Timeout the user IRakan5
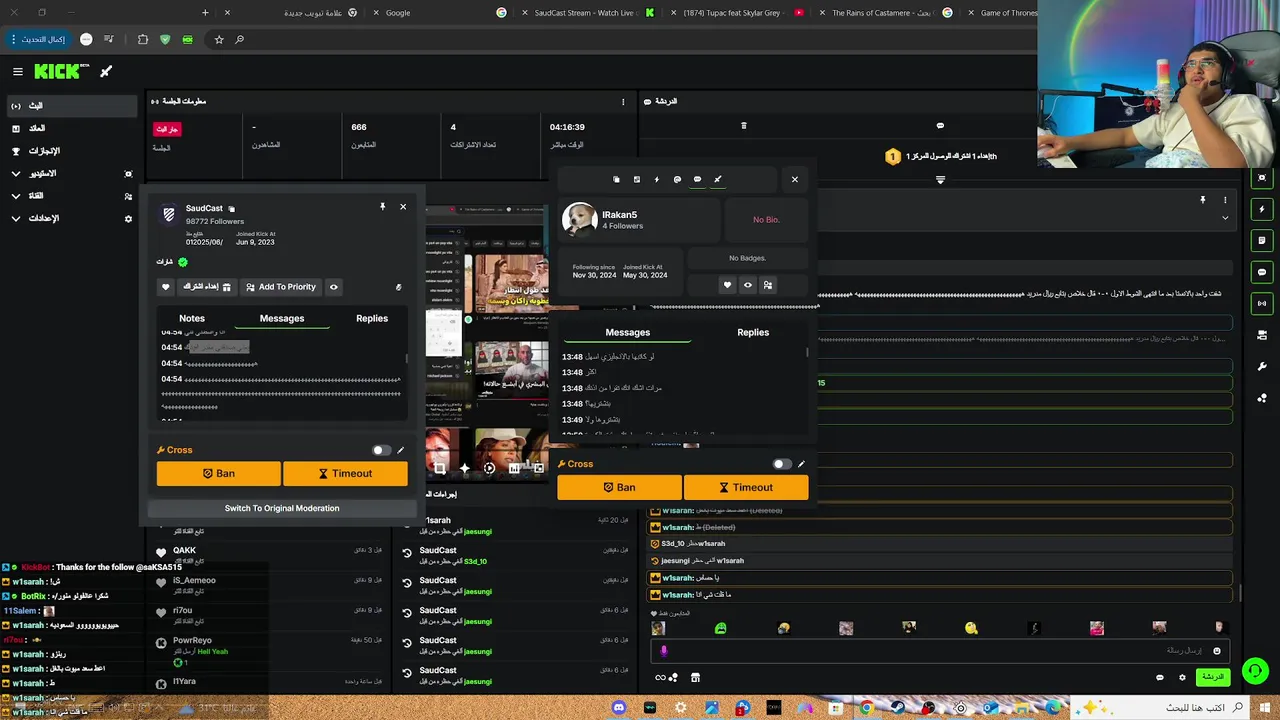Viewport: 1280px width, 720px height. click(746, 487)
